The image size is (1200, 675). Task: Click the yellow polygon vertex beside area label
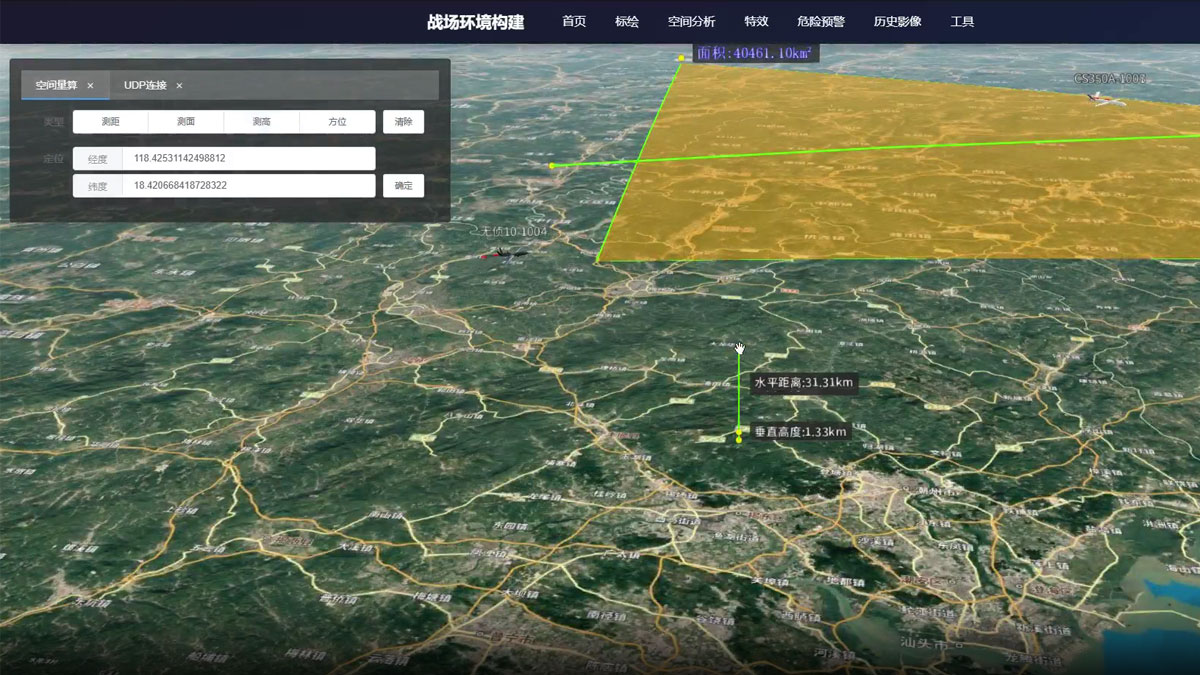681,58
